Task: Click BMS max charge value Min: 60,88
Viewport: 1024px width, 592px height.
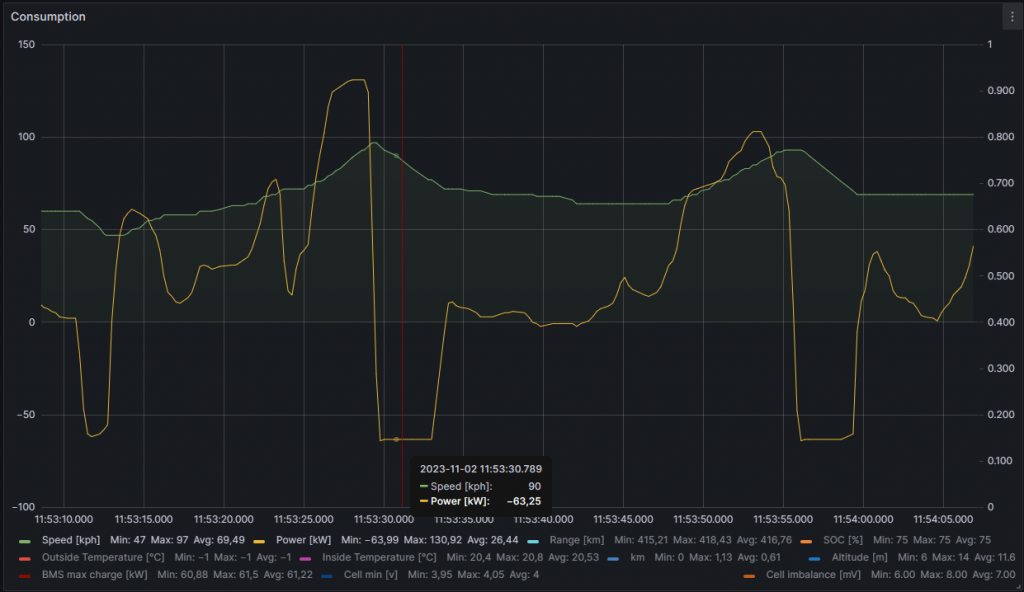Action: [x=182, y=574]
